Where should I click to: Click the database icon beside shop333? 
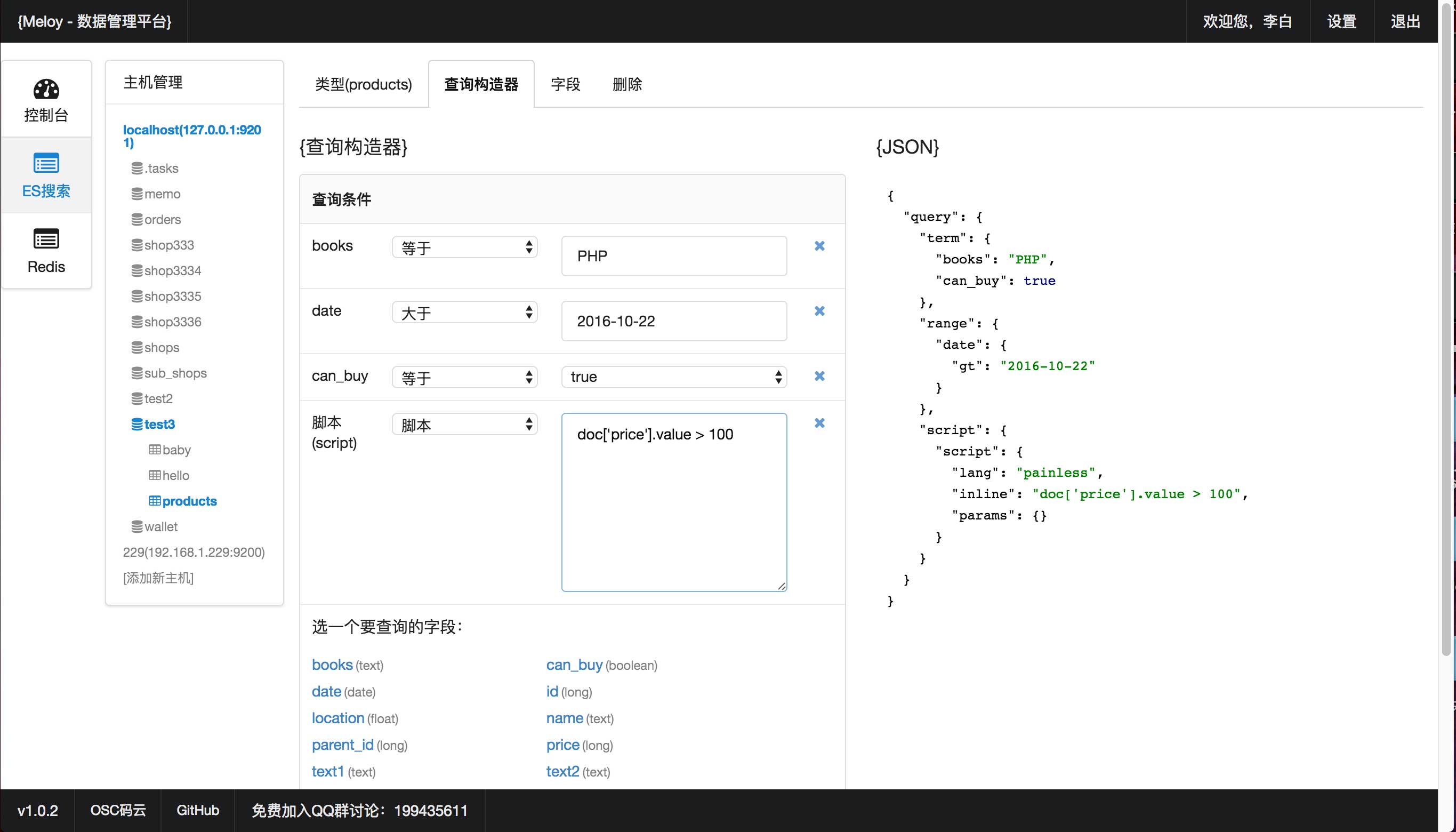[x=137, y=245]
